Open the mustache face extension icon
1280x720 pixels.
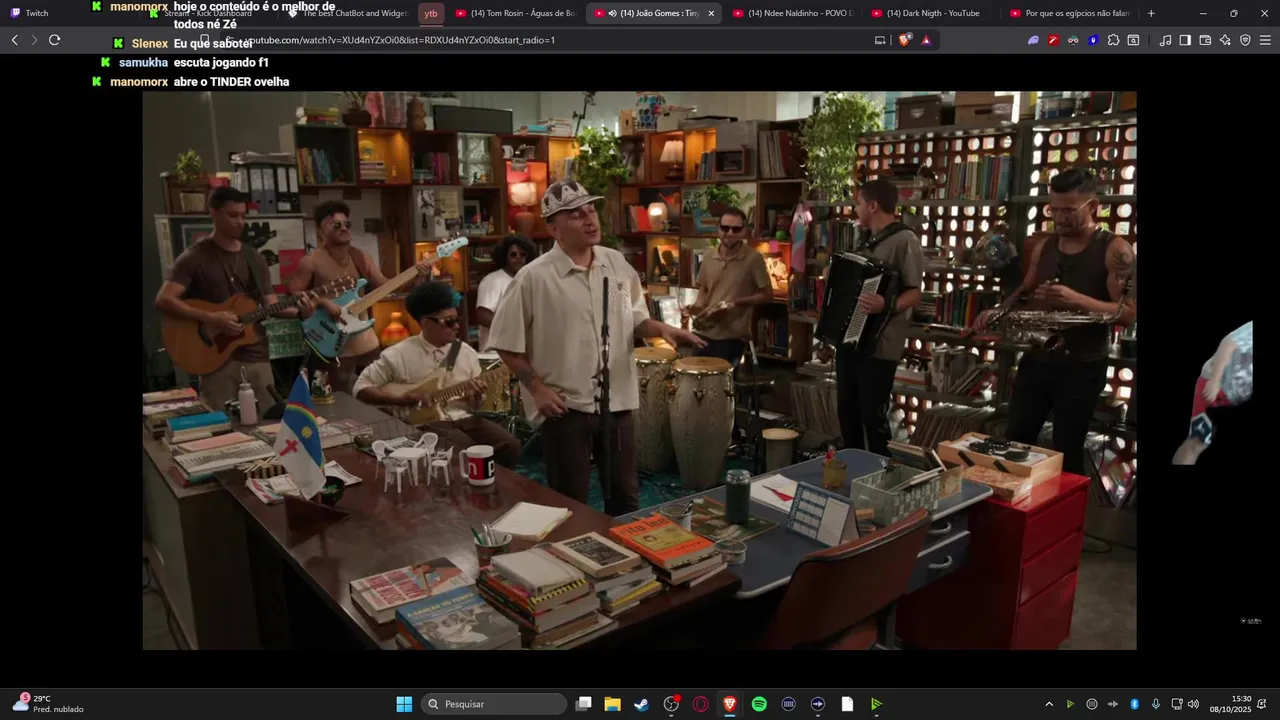pos(1073,40)
